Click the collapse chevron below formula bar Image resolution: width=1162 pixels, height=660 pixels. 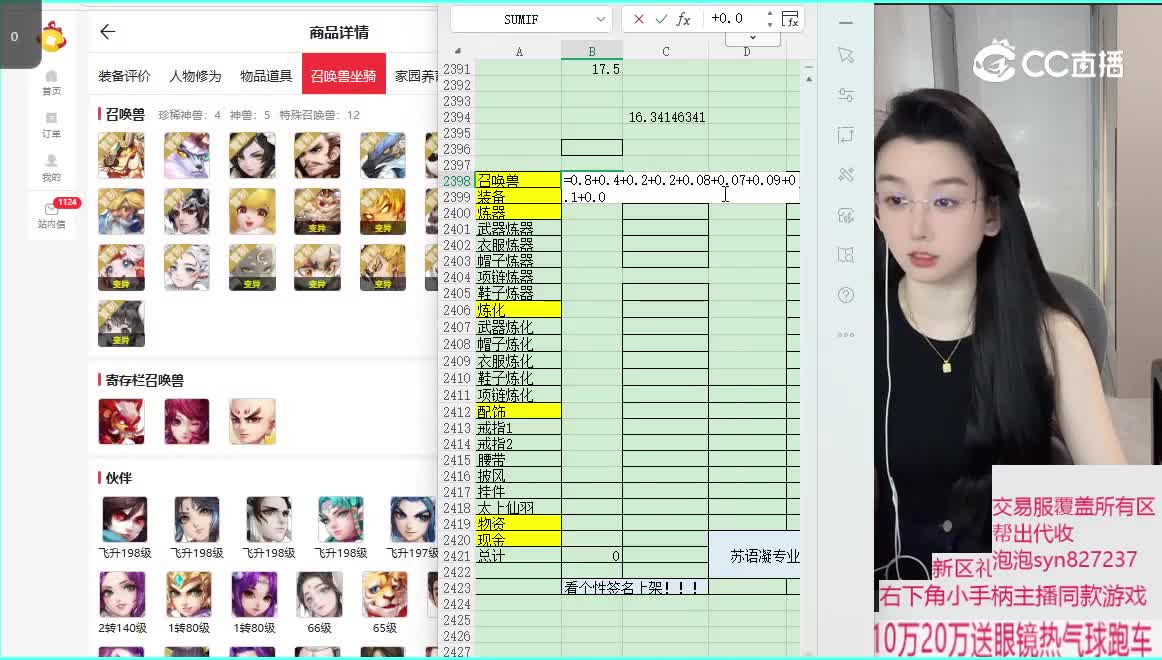(752, 38)
